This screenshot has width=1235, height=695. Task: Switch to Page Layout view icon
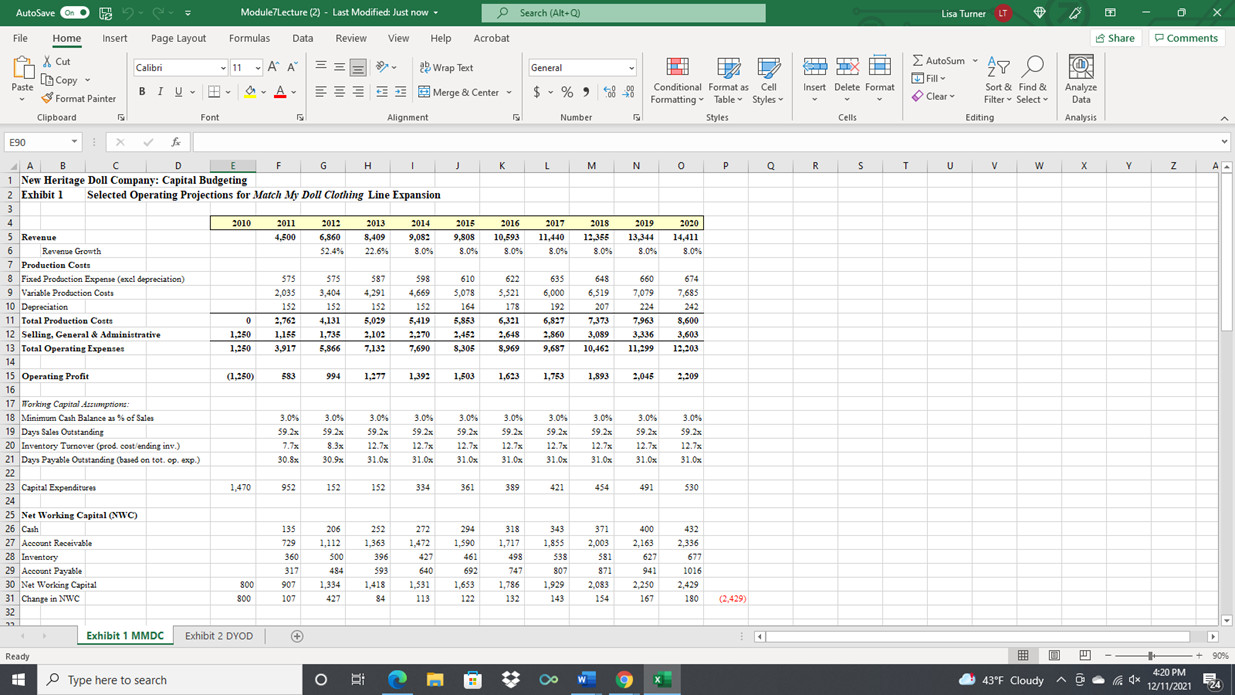(1054, 656)
